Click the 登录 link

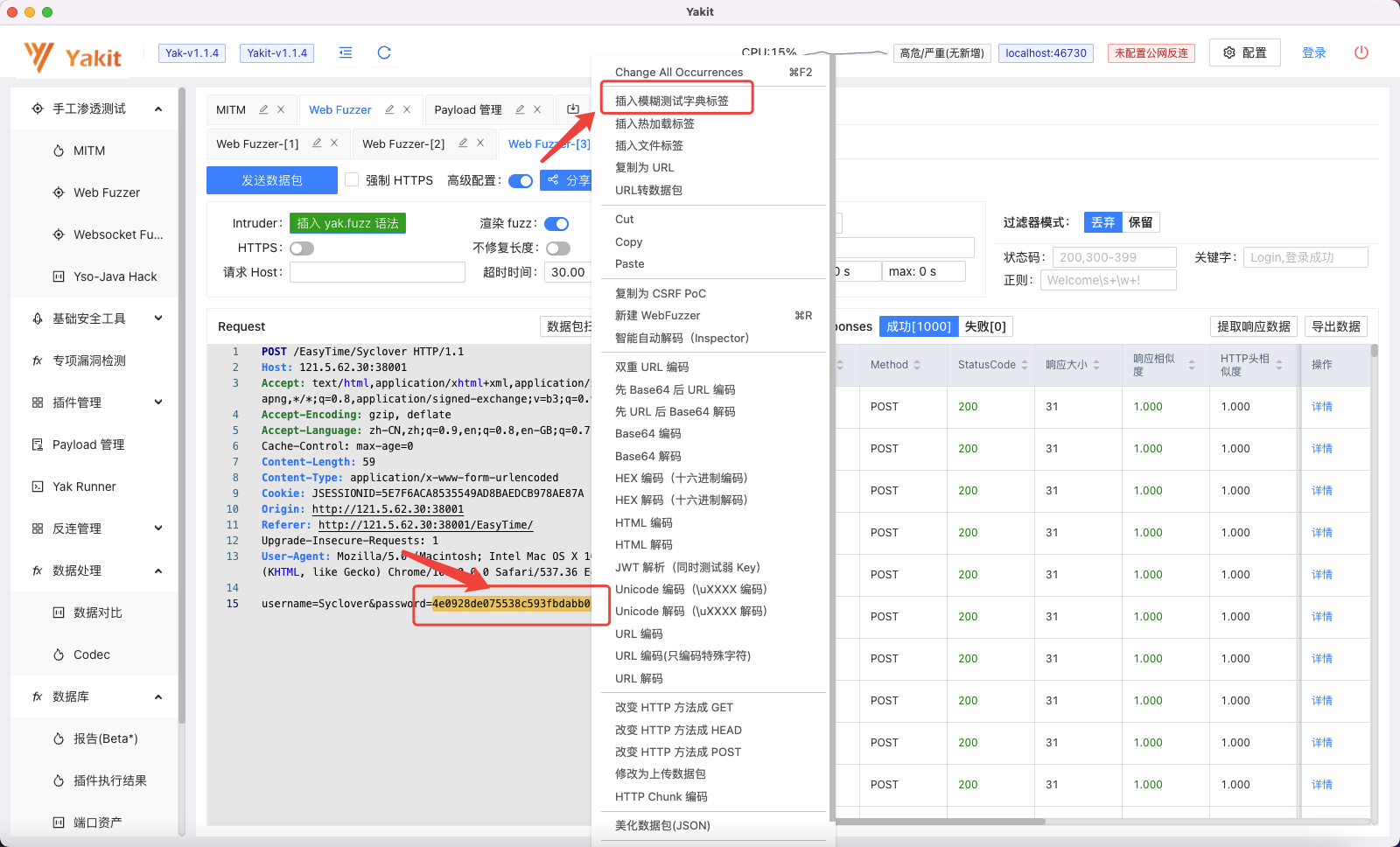[x=1314, y=52]
